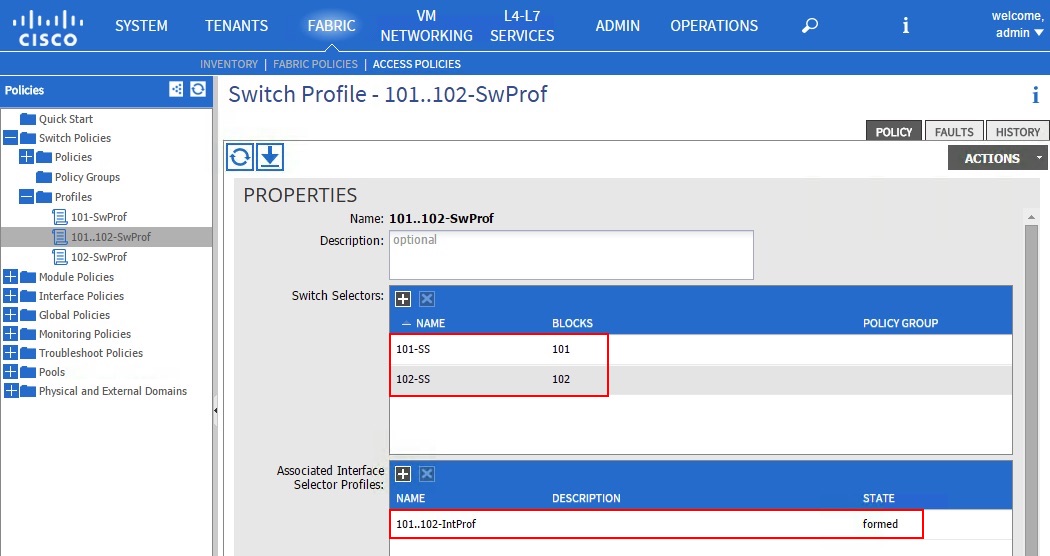Click the info icon beside Switch Profile title

[1035, 96]
